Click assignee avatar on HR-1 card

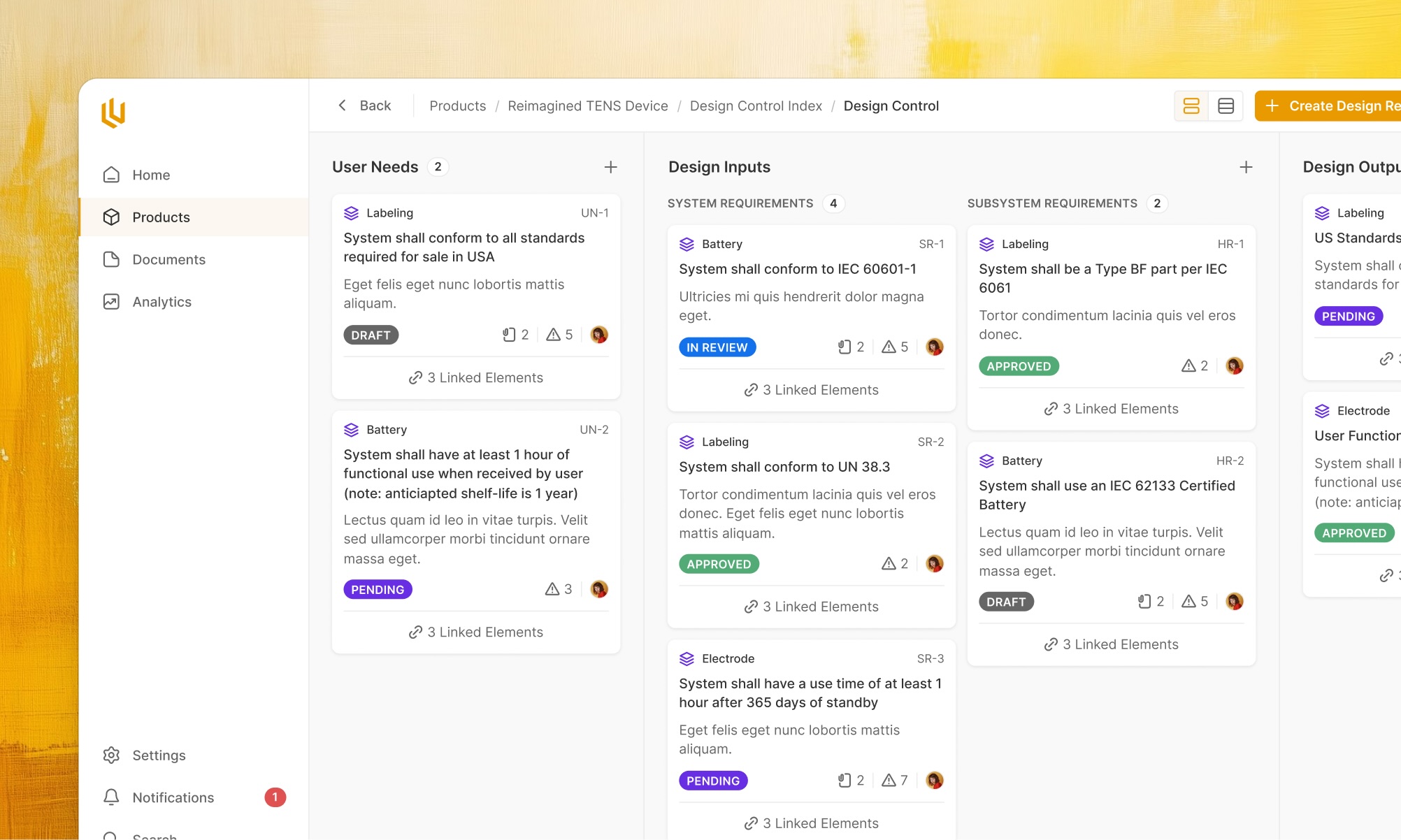[1235, 365]
